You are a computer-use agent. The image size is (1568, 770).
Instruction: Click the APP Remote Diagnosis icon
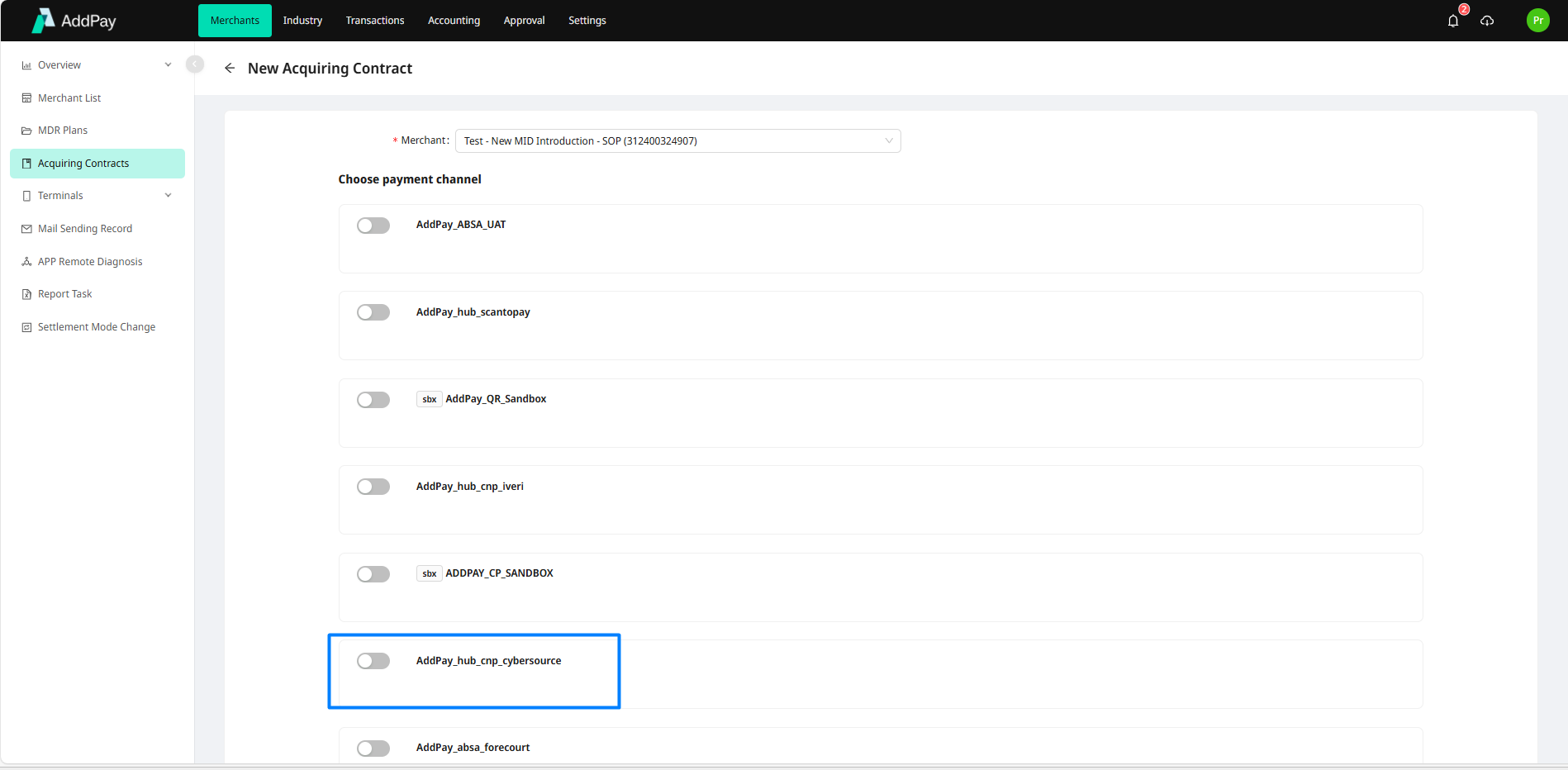26,262
